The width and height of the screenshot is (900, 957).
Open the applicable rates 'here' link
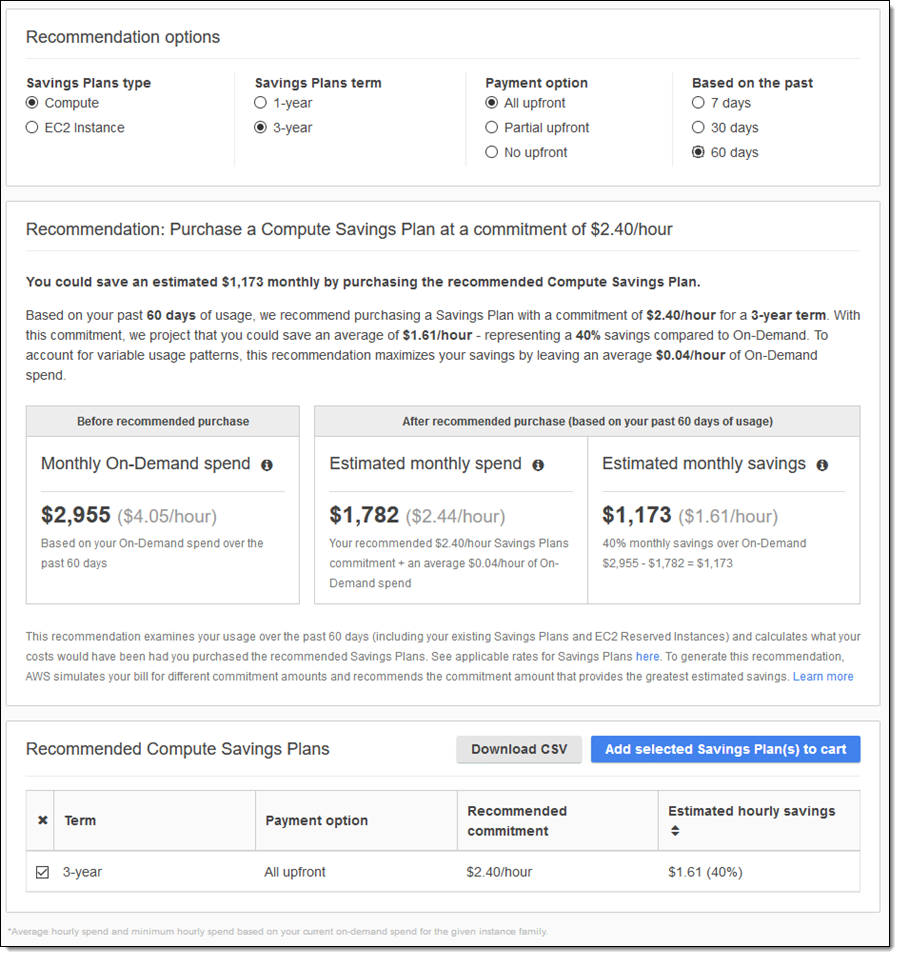tap(647, 657)
